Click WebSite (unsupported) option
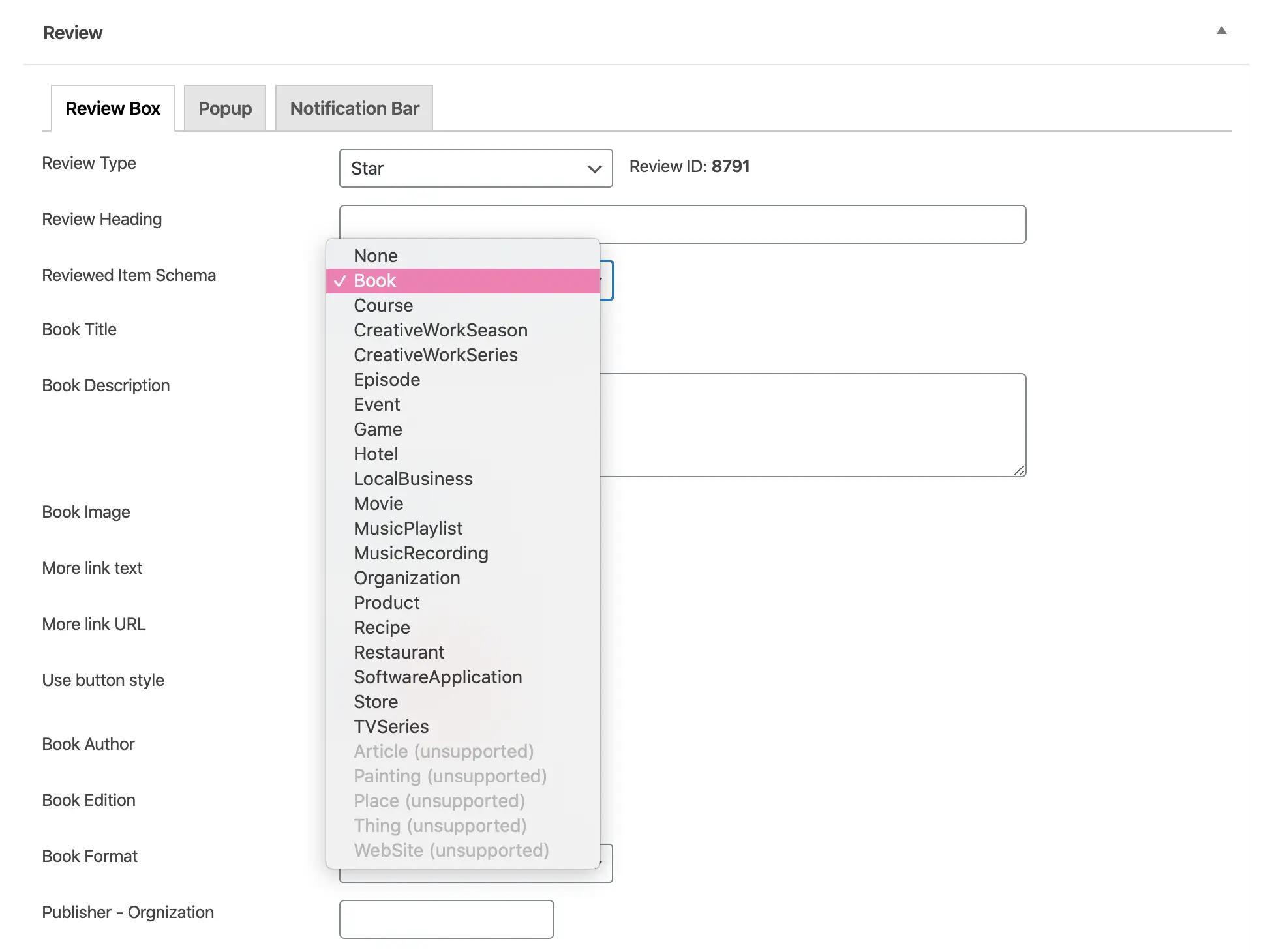This screenshot has width=1272, height=952. [462, 850]
